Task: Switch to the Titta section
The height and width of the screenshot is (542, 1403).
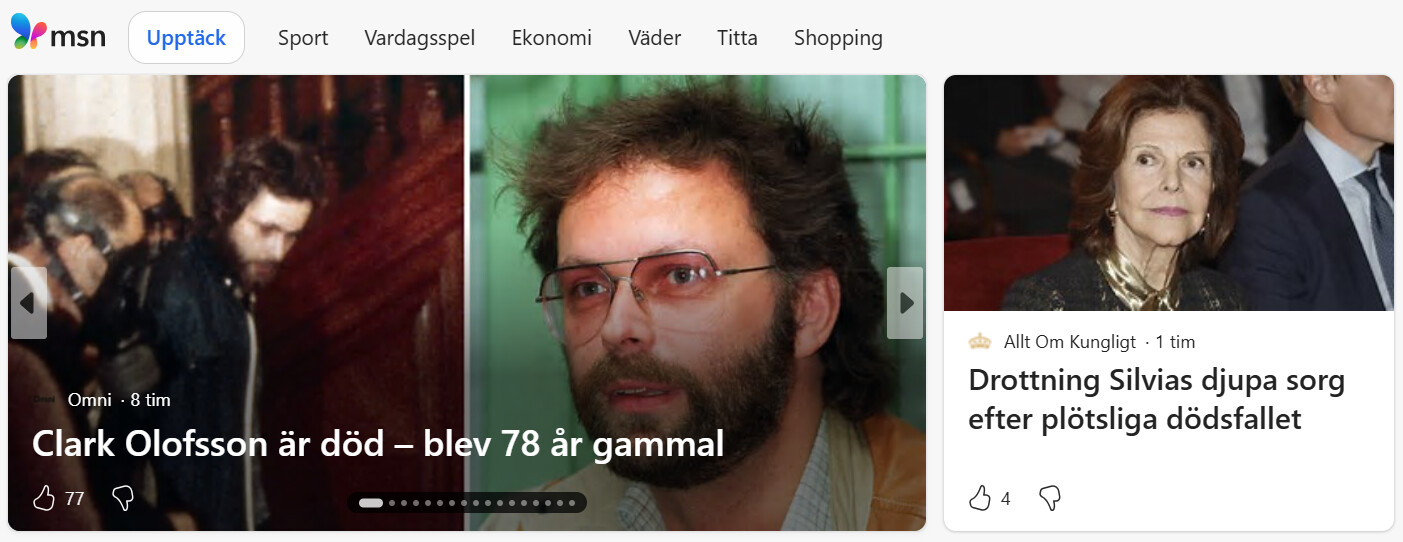Action: coord(738,38)
